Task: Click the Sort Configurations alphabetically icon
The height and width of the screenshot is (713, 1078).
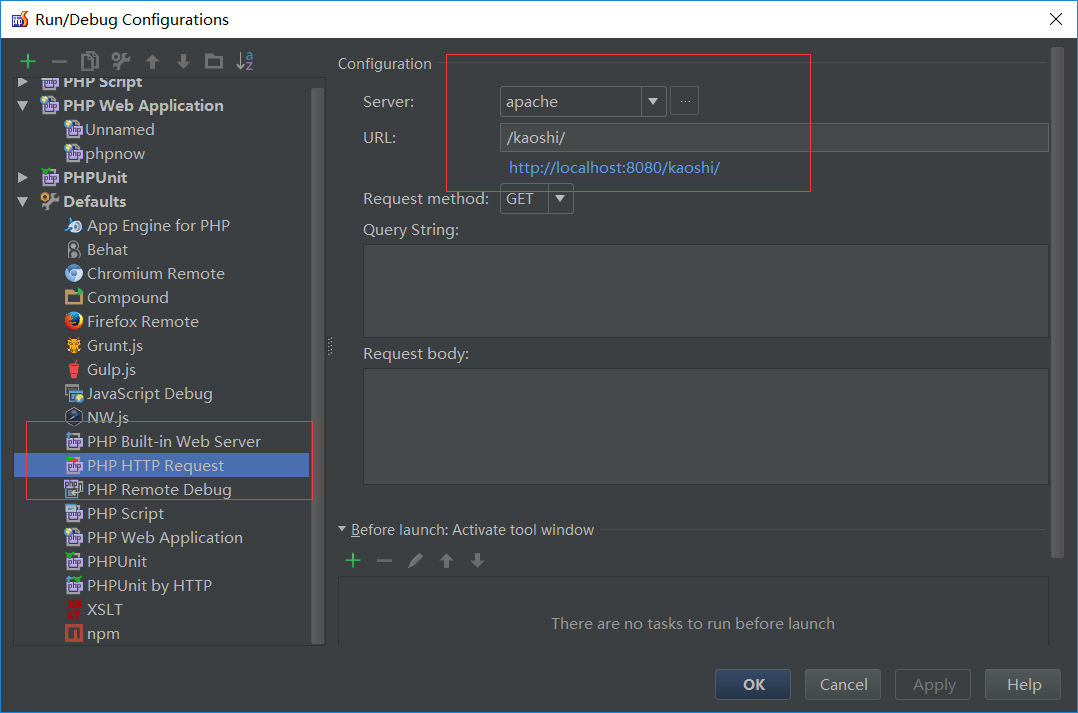Action: (x=245, y=61)
